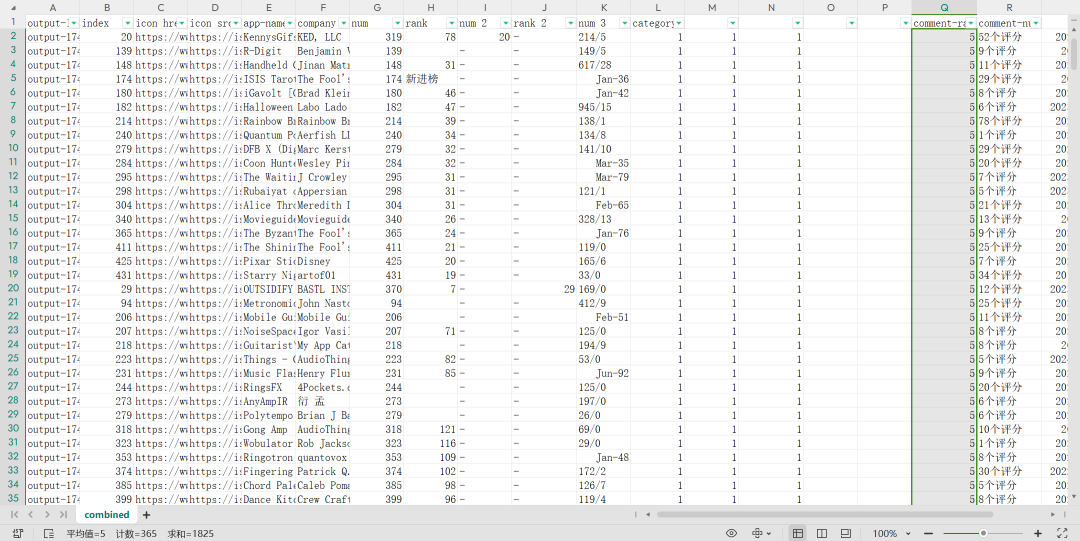Switch to page break preview icon
The height and width of the screenshot is (541, 1080).
846,533
